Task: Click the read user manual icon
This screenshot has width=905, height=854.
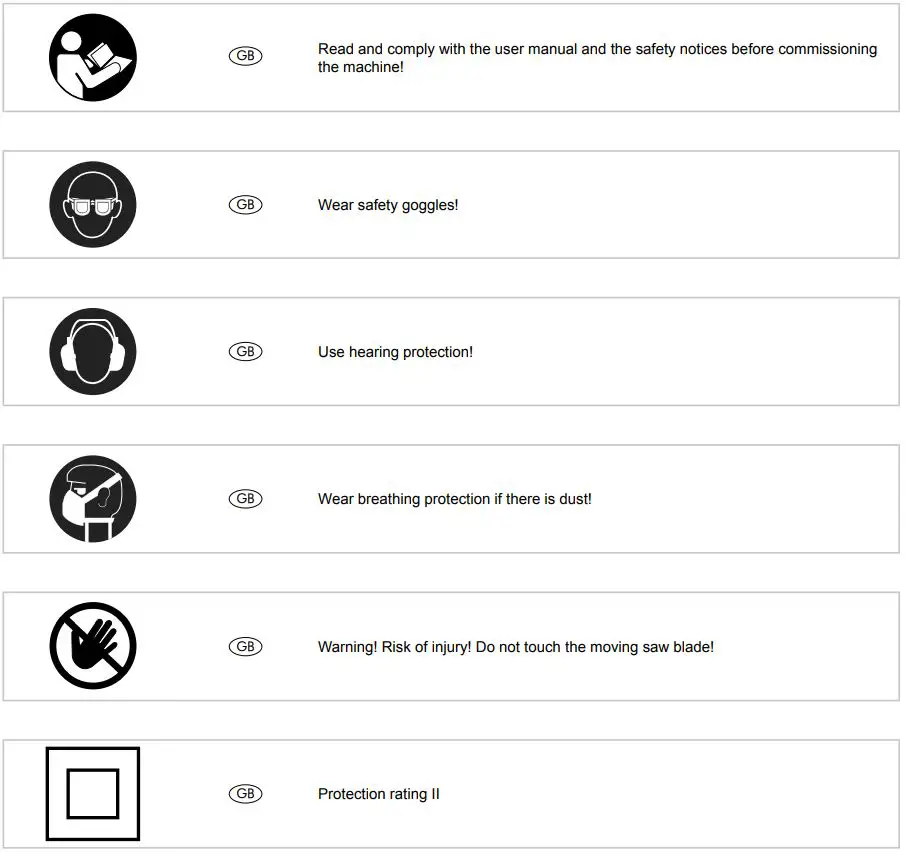Action: click(x=93, y=58)
